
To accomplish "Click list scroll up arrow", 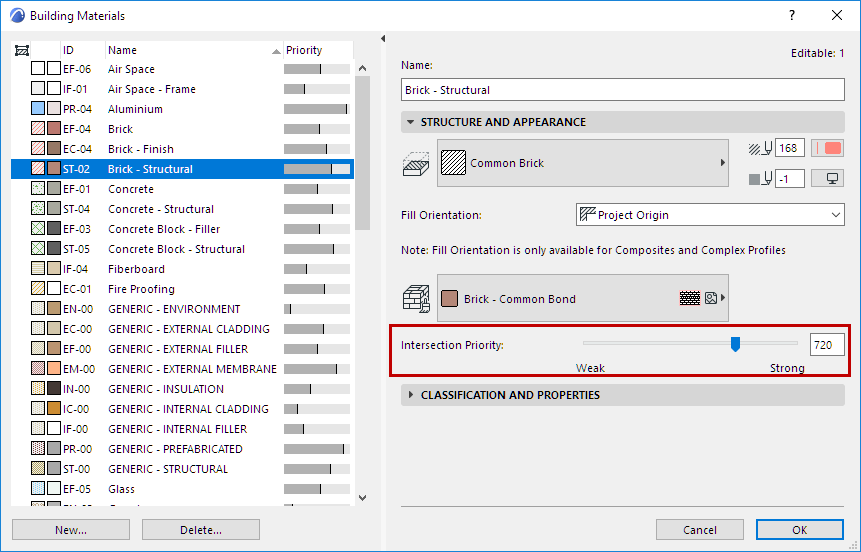I will 362,69.
